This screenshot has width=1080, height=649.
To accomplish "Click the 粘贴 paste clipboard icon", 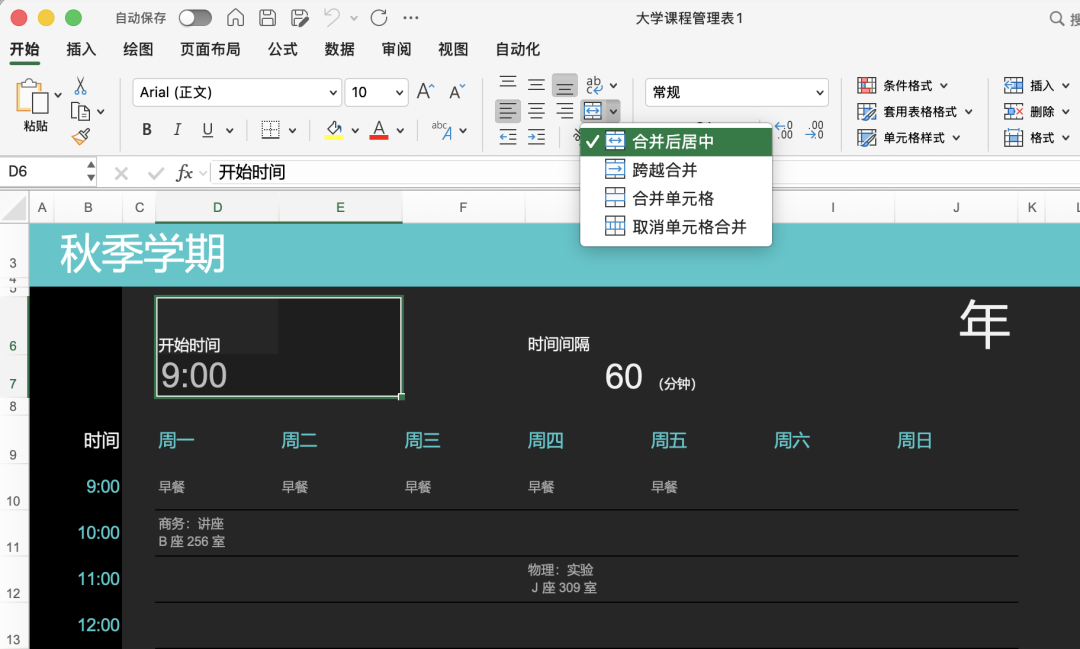I will click(x=32, y=96).
